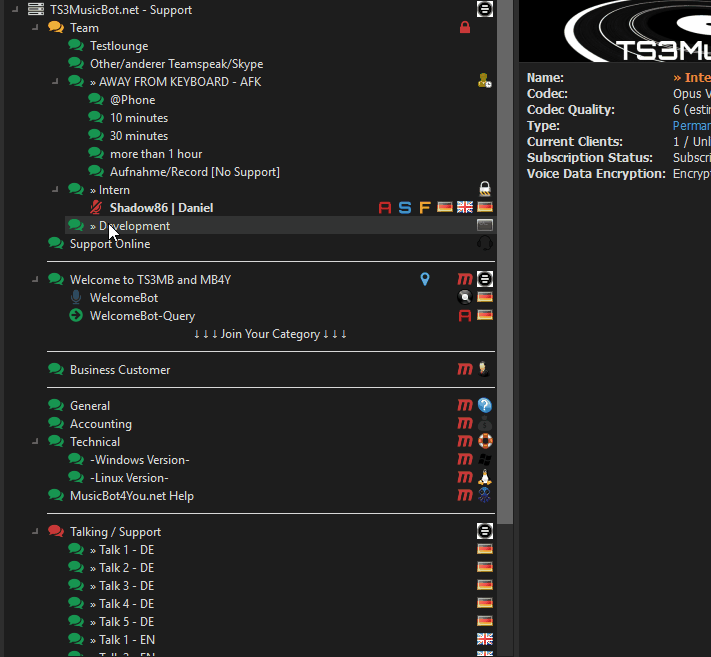Select the 10 minutes channel
This screenshot has width=711, height=657.
[139, 118]
